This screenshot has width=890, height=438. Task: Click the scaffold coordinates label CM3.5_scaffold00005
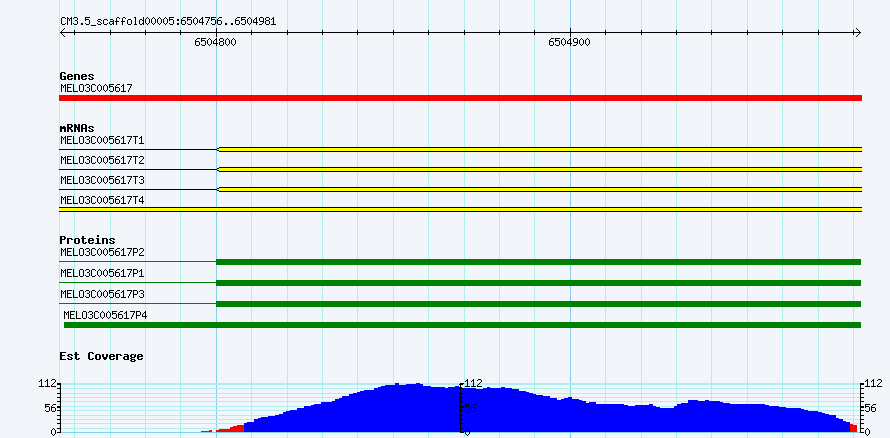point(168,22)
